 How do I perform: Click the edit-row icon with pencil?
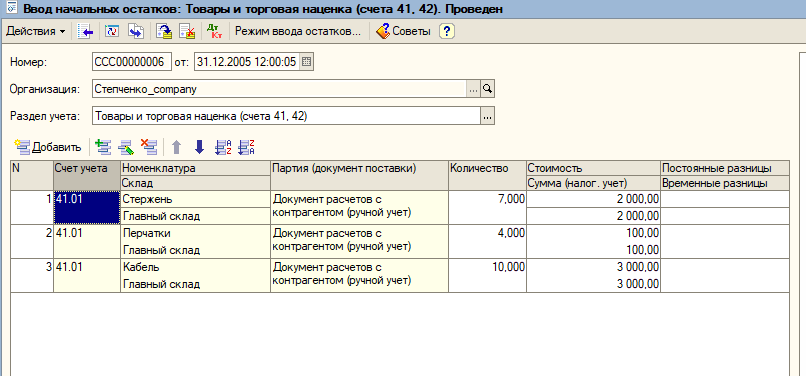(x=126, y=148)
